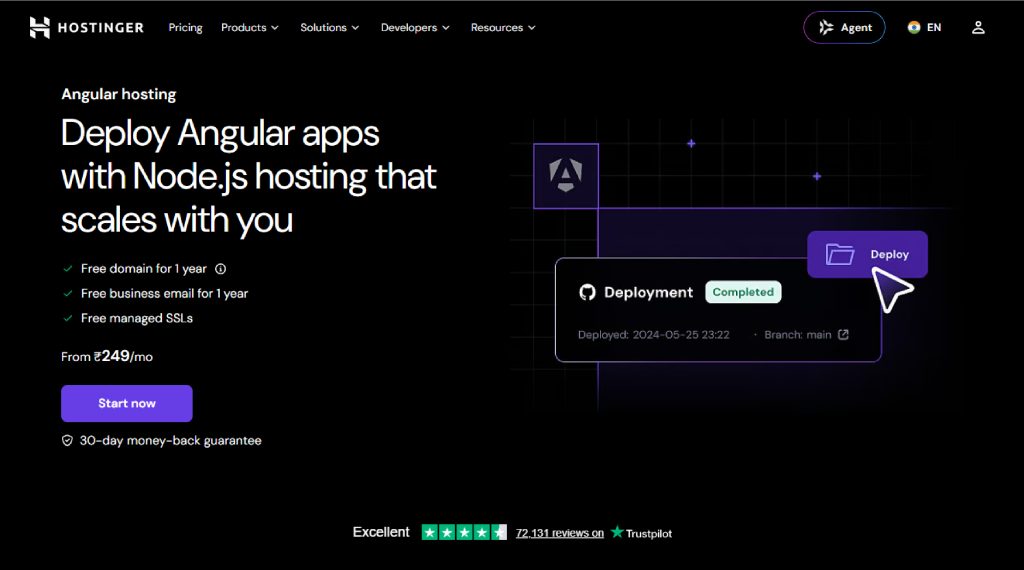Open the EN language selector
Screen dimensions: 1024x570
point(924,27)
